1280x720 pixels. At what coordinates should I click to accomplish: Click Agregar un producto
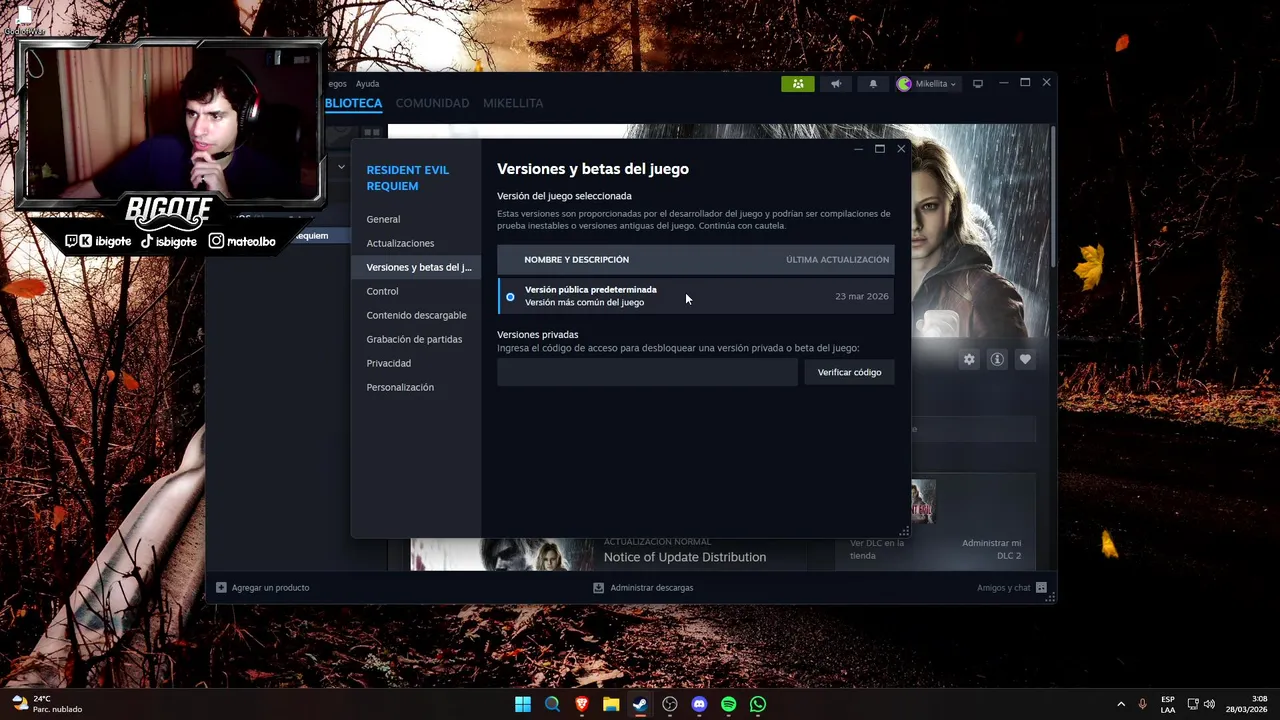263,588
